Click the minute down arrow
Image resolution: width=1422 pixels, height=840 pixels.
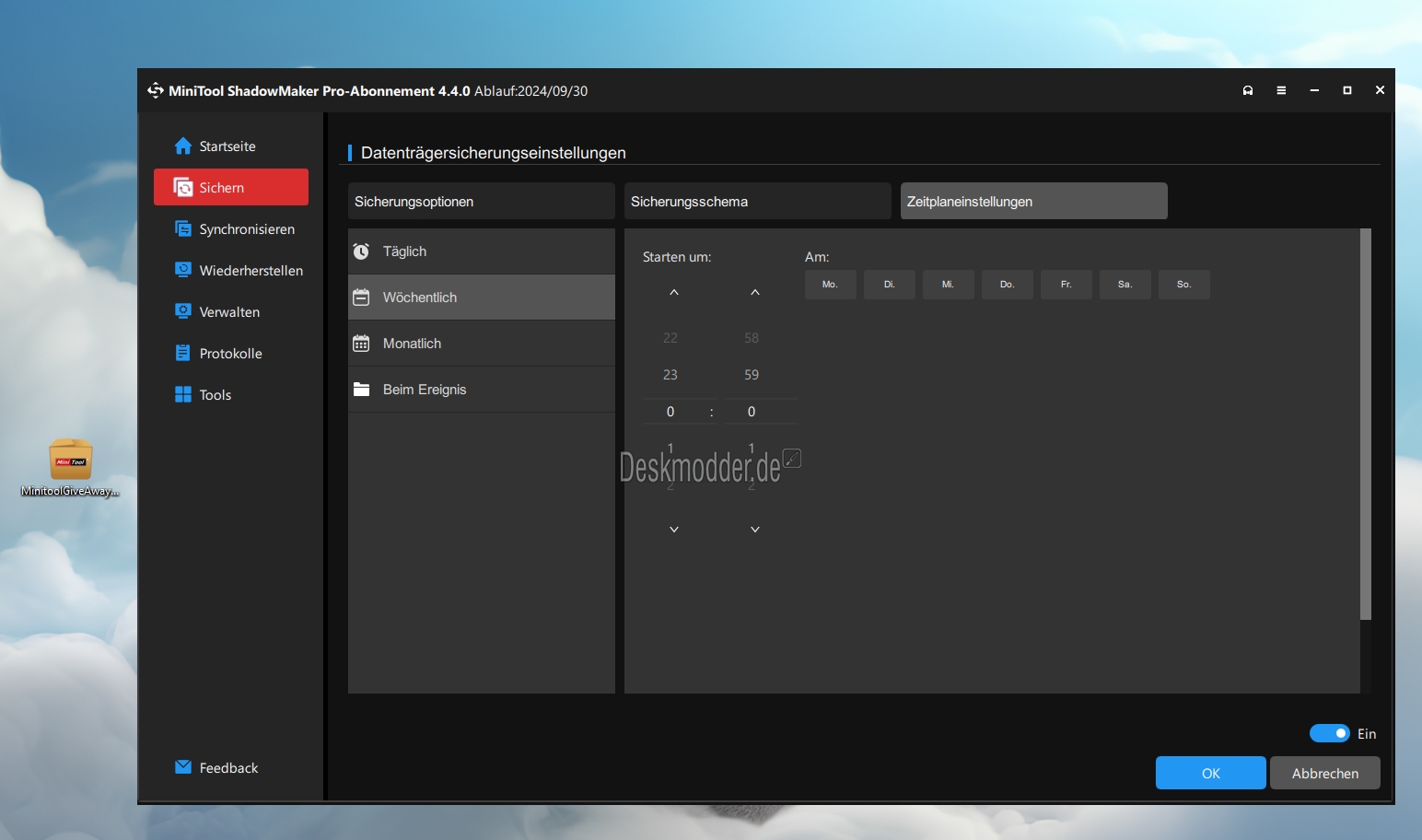pyautogui.click(x=755, y=530)
